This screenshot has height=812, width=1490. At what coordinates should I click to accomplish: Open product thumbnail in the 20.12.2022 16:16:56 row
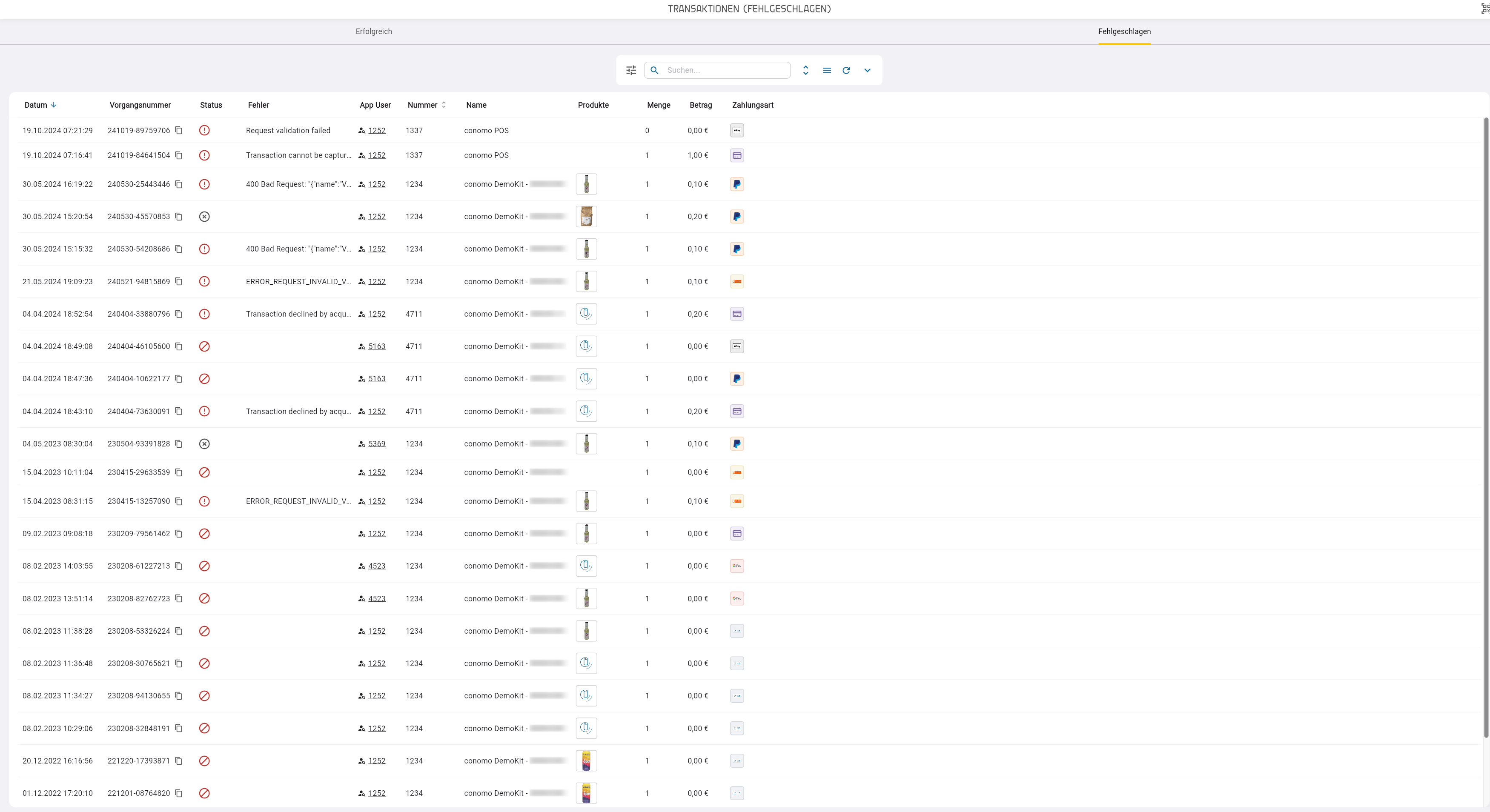[x=587, y=761]
